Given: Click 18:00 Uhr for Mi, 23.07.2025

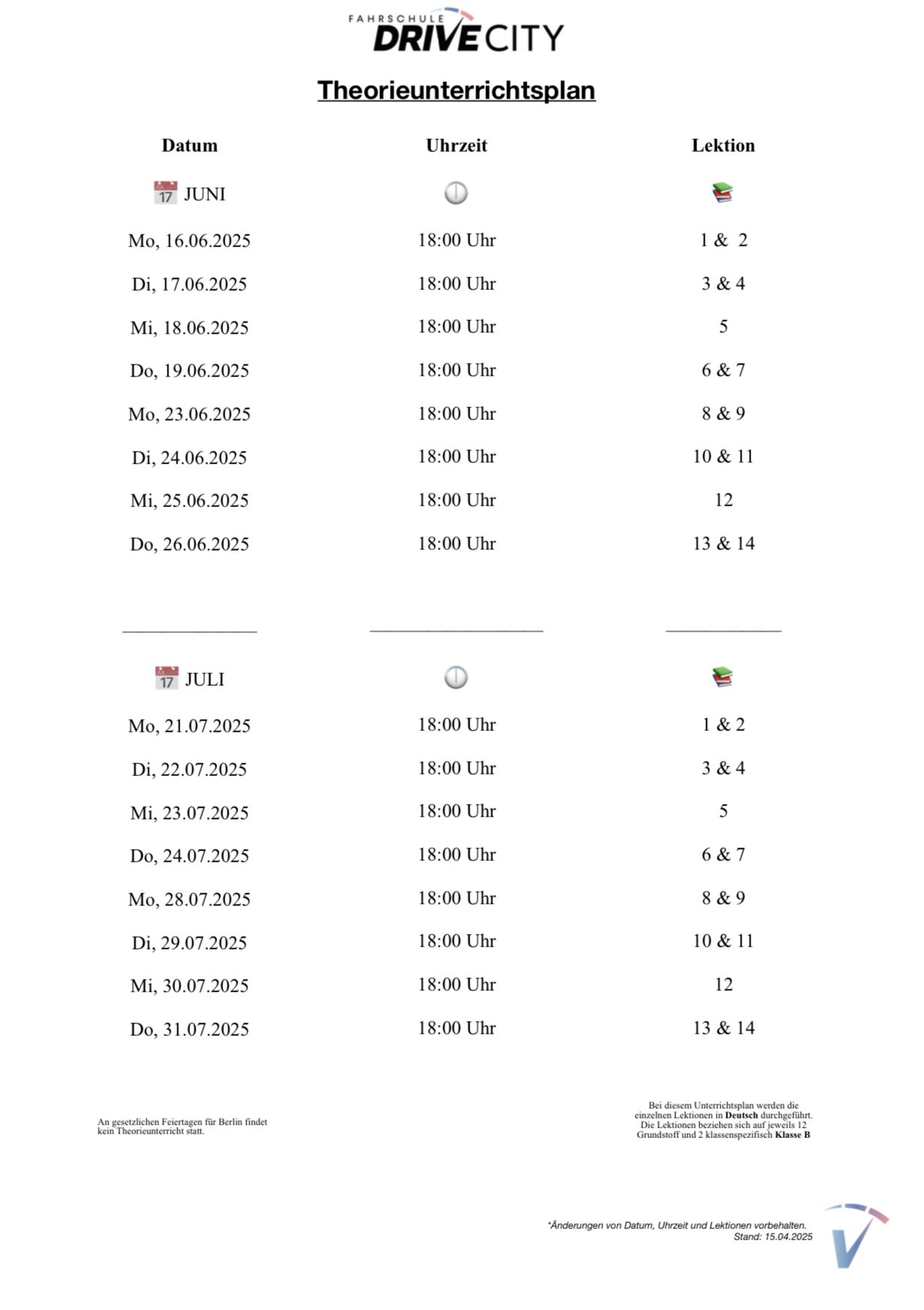Looking at the screenshot, I should [x=457, y=811].
